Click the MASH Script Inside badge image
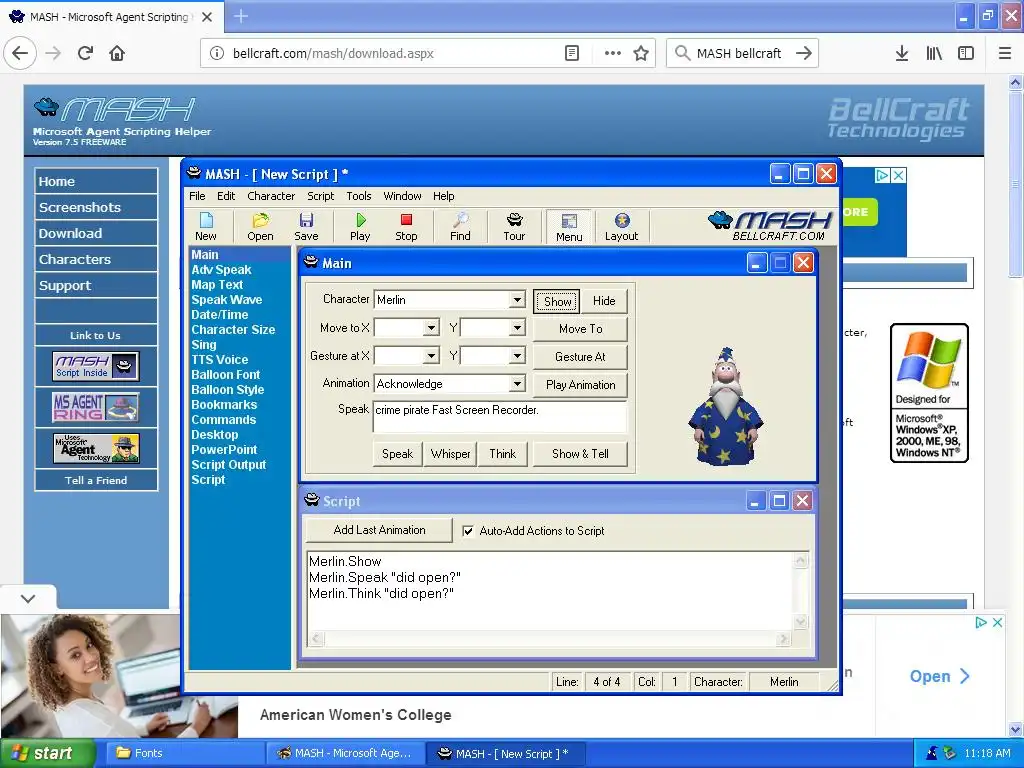This screenshot has height=768, width=1024. click(95, 366)
